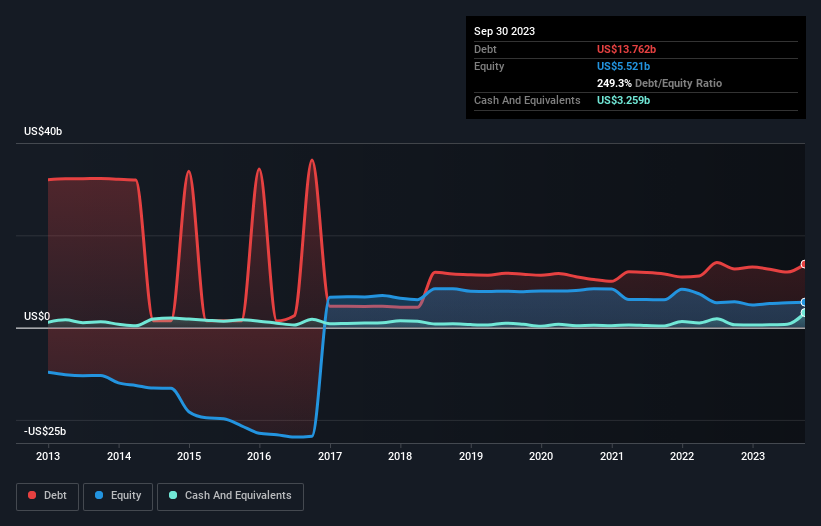
Task: Click the 2018 x-axis label
Action: (400, 456)
